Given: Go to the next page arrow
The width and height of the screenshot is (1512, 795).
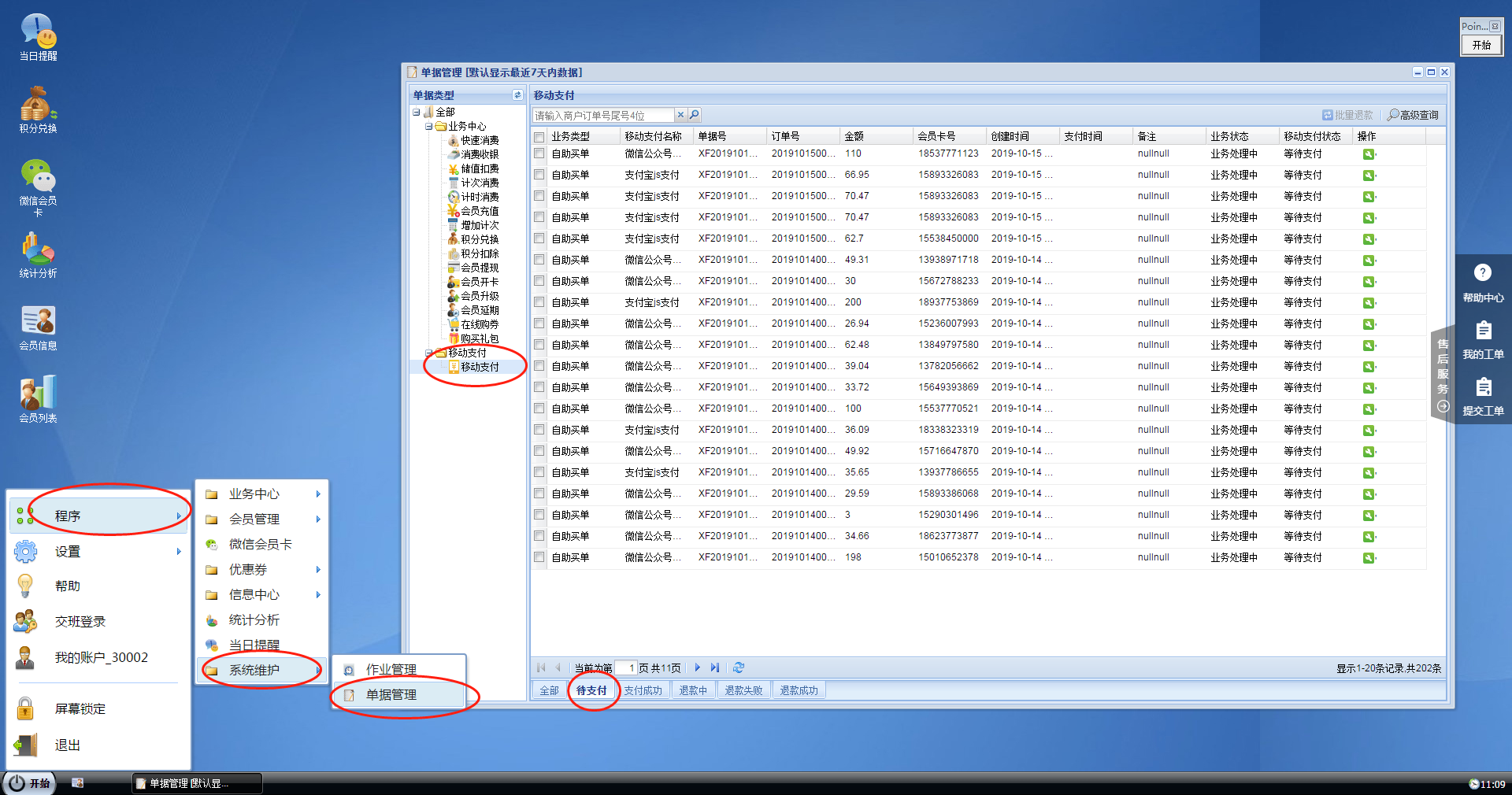Looking at the screenshot, I should [697, 667].
